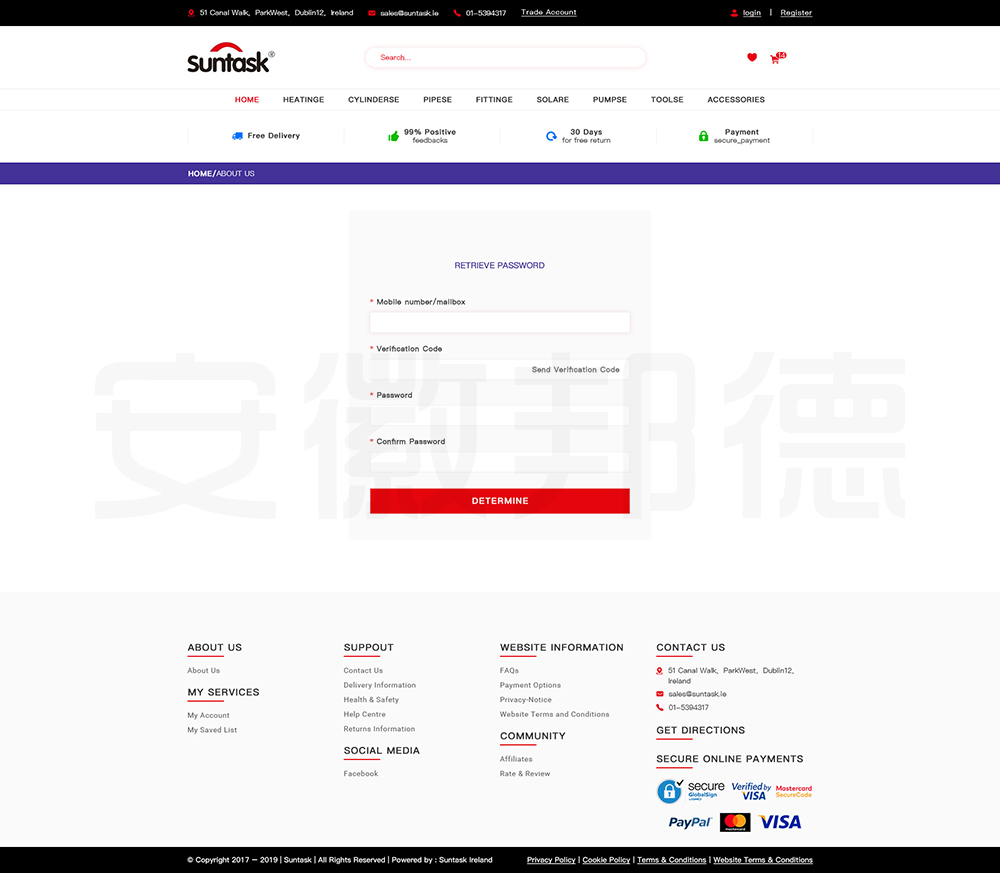The image size is (1000, 873).
Task: Select HEATINGE in the navigation menu
Action: coord(303,100)
